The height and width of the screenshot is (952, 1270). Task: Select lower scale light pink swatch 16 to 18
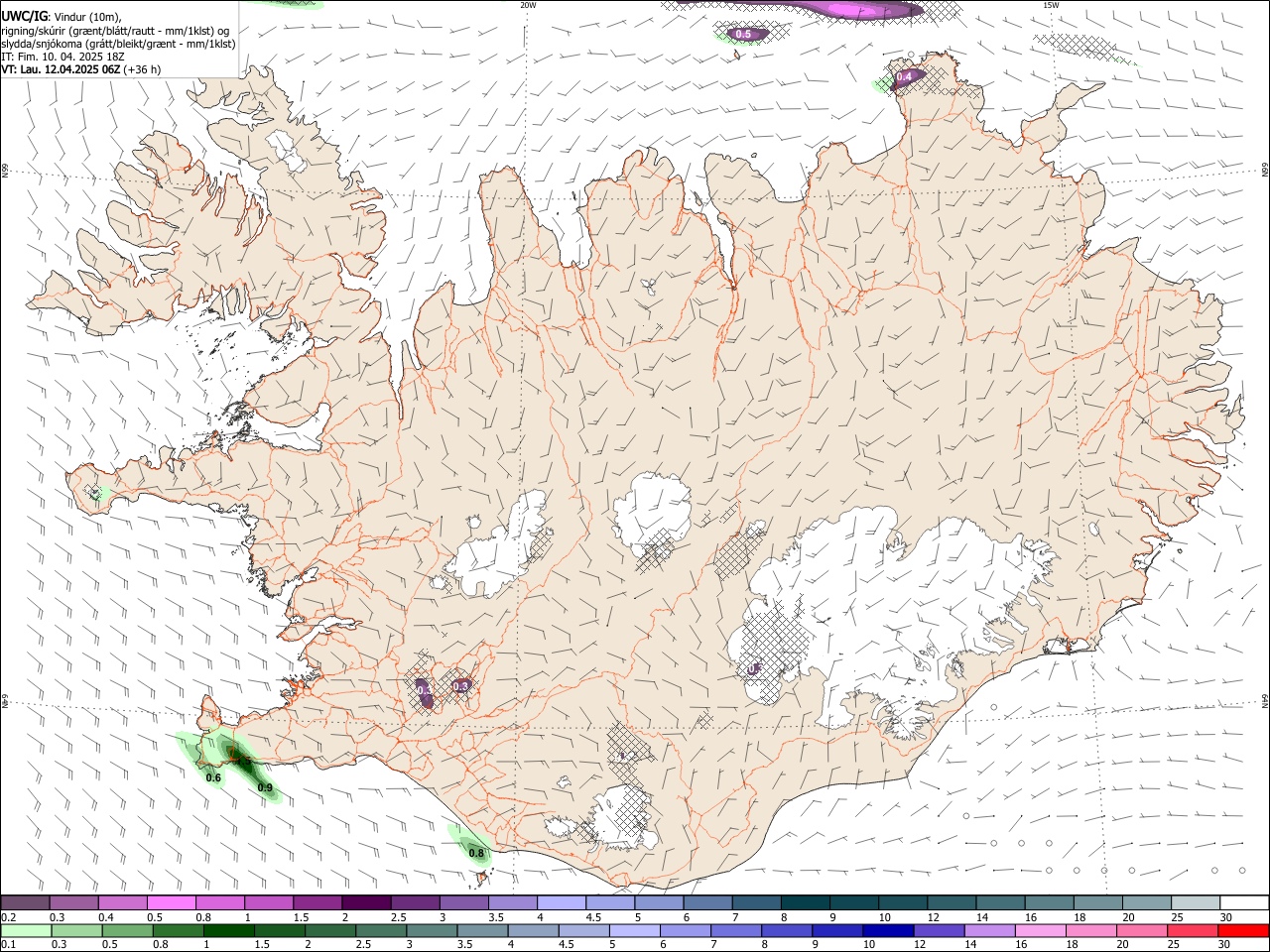(1041, 930)
